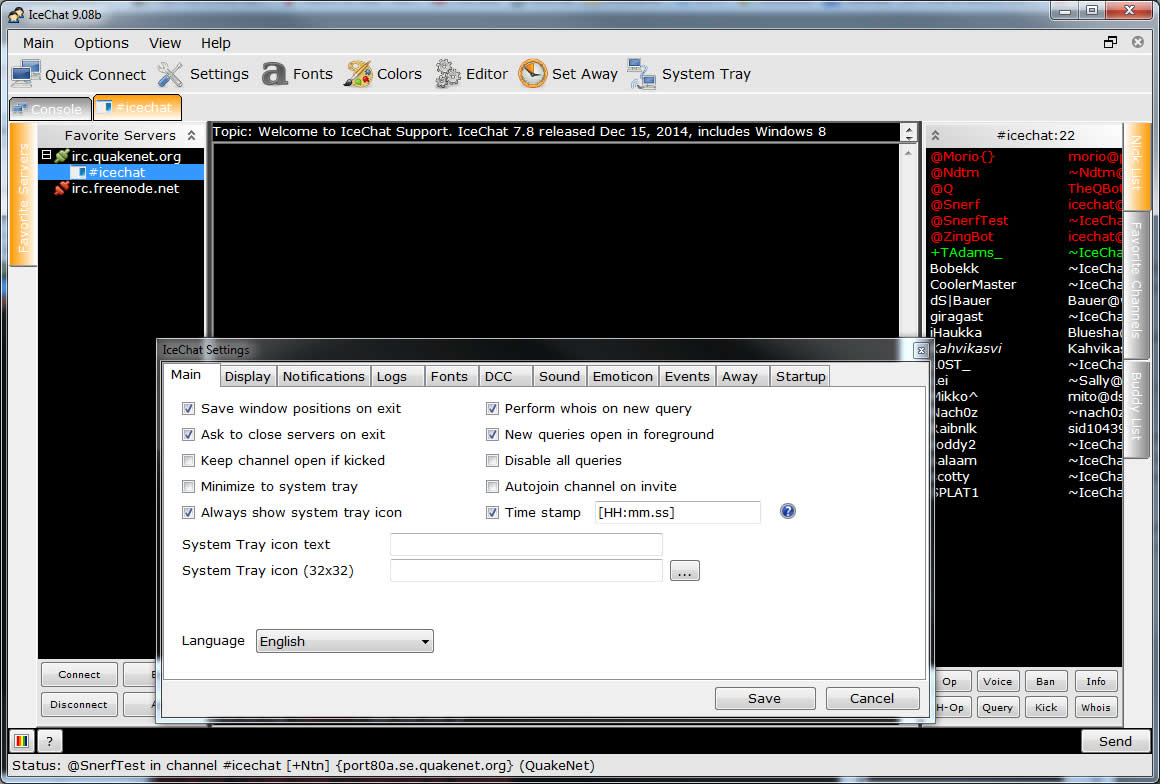The height and width of the screenshot is (784, 1160).
Task: Open the Main menu
Action: click(38, 43)
